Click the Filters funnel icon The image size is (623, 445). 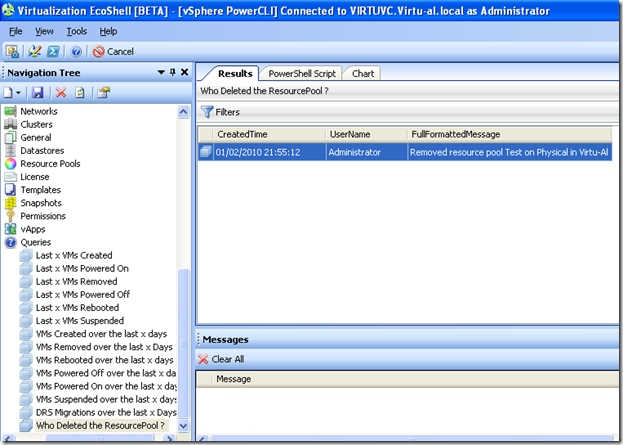(x=207, y=112)
